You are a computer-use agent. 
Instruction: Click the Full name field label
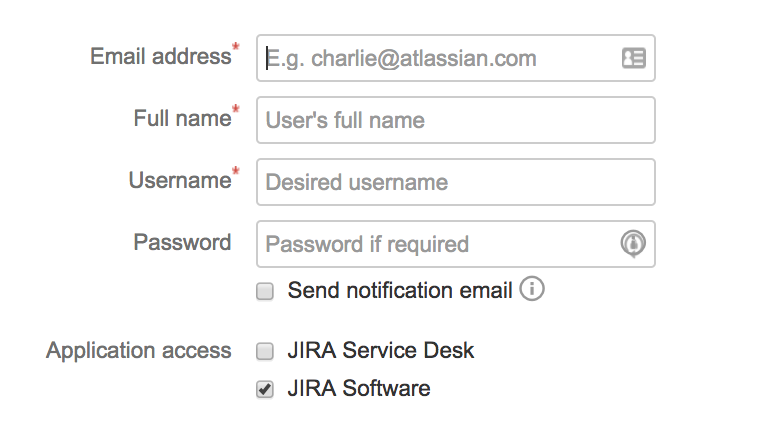point(182,119)
